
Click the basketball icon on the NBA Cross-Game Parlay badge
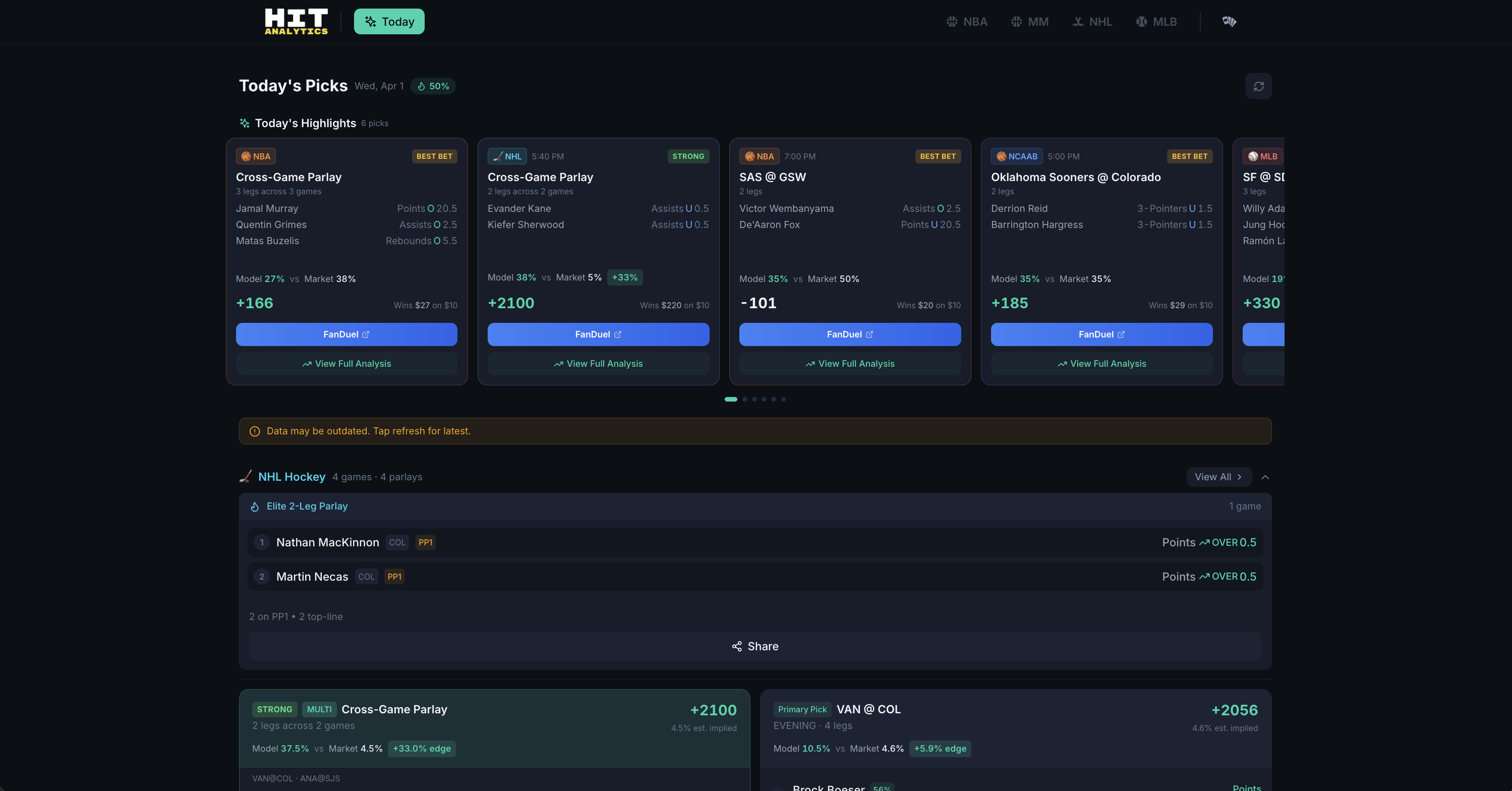click(x=246, y=156)
